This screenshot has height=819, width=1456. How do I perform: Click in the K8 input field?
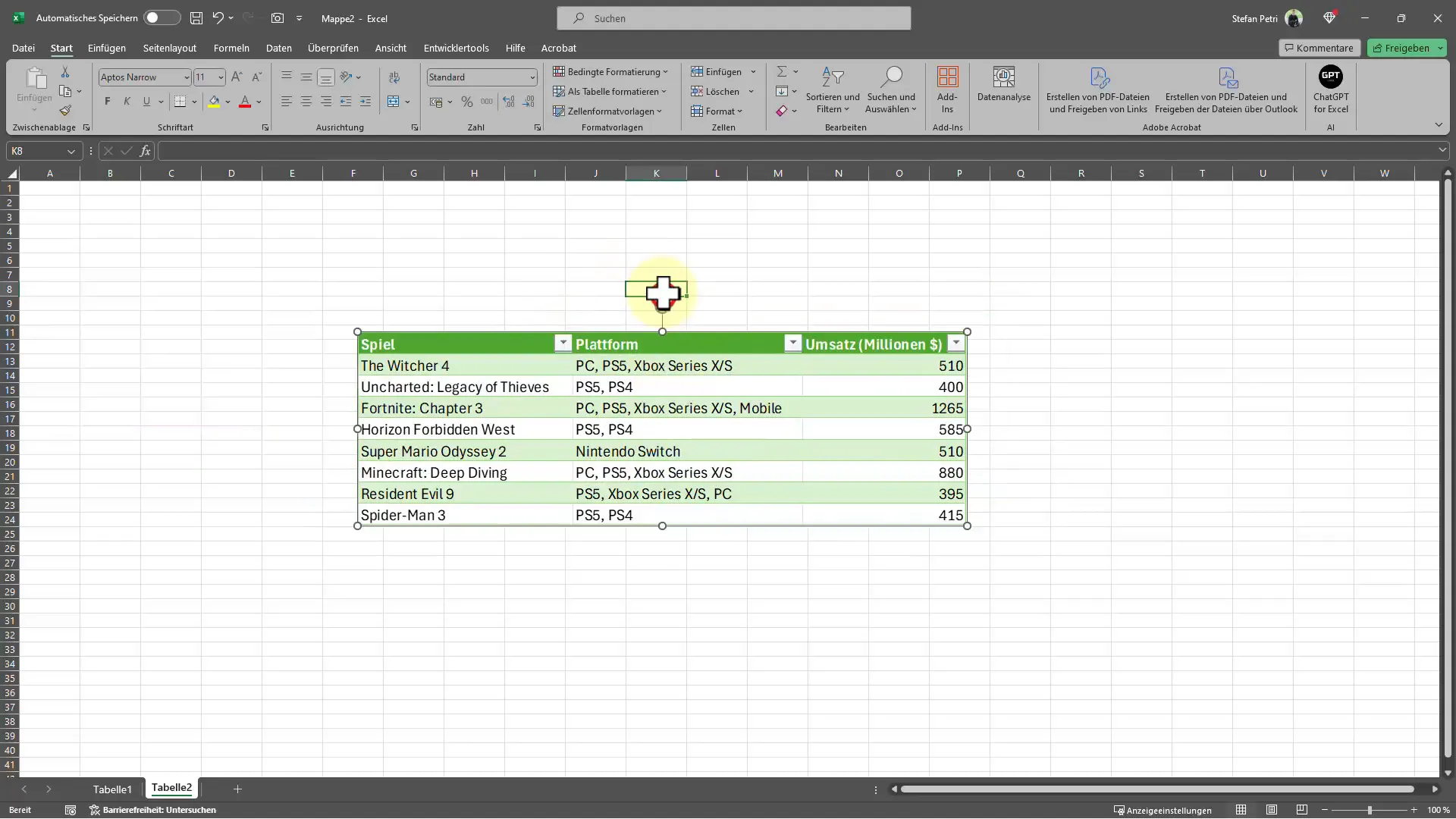656,289
